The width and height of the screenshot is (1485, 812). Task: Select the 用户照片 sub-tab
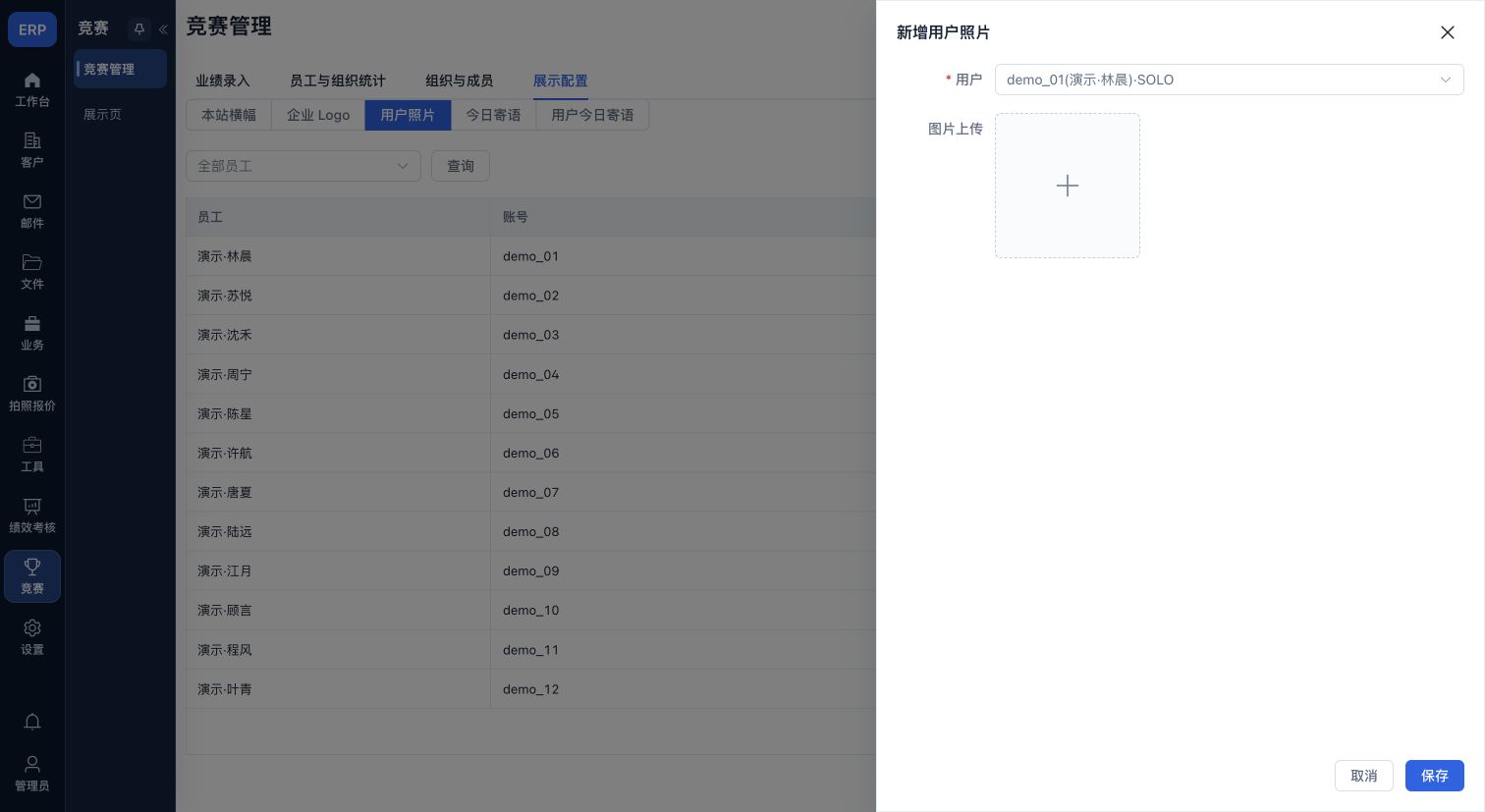pyautogui.click(x=408, y=115)
